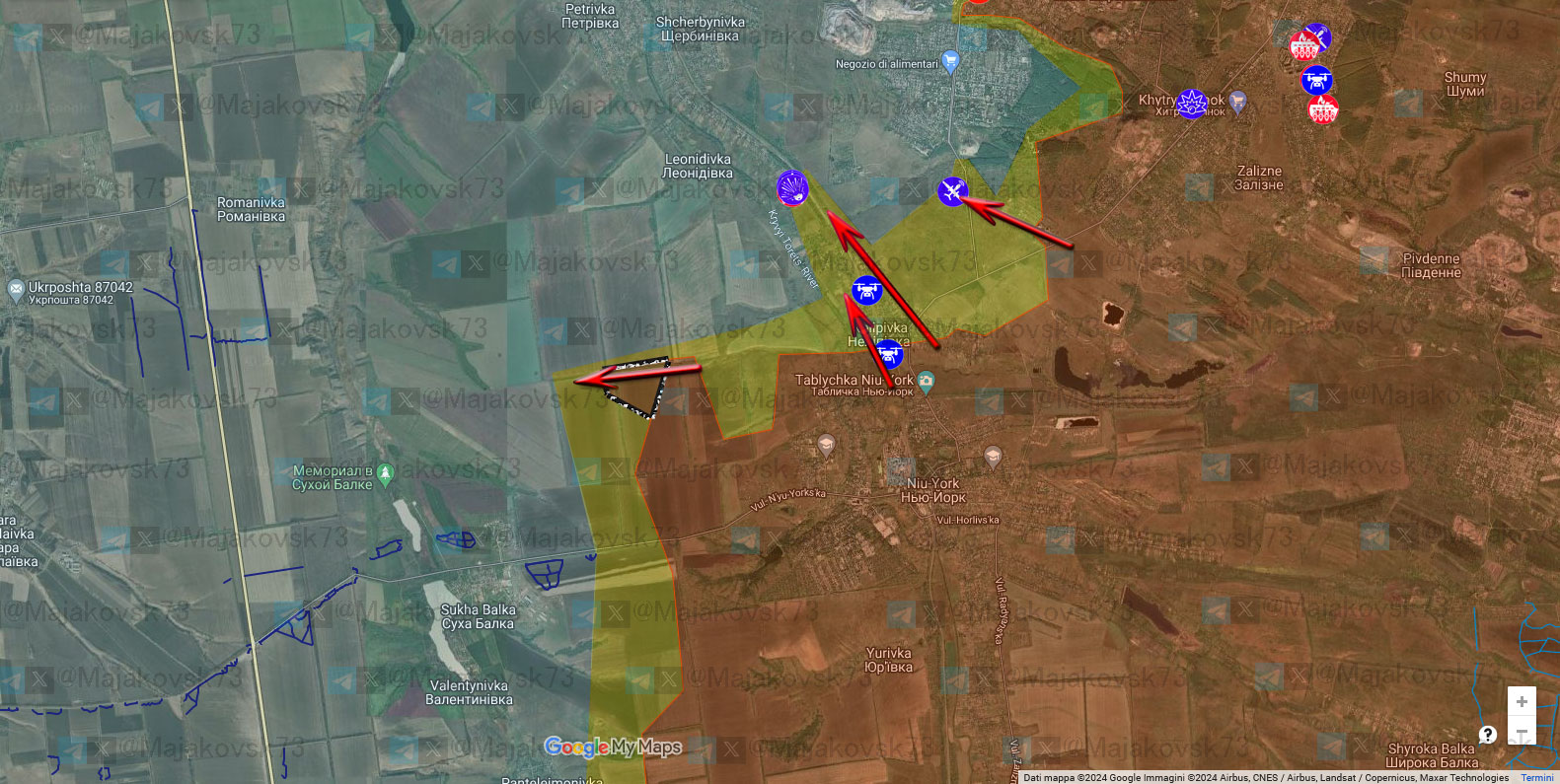Click the Google My Maps logo
The width and height of the screenshot is (1560, 784).
point(613,748)
